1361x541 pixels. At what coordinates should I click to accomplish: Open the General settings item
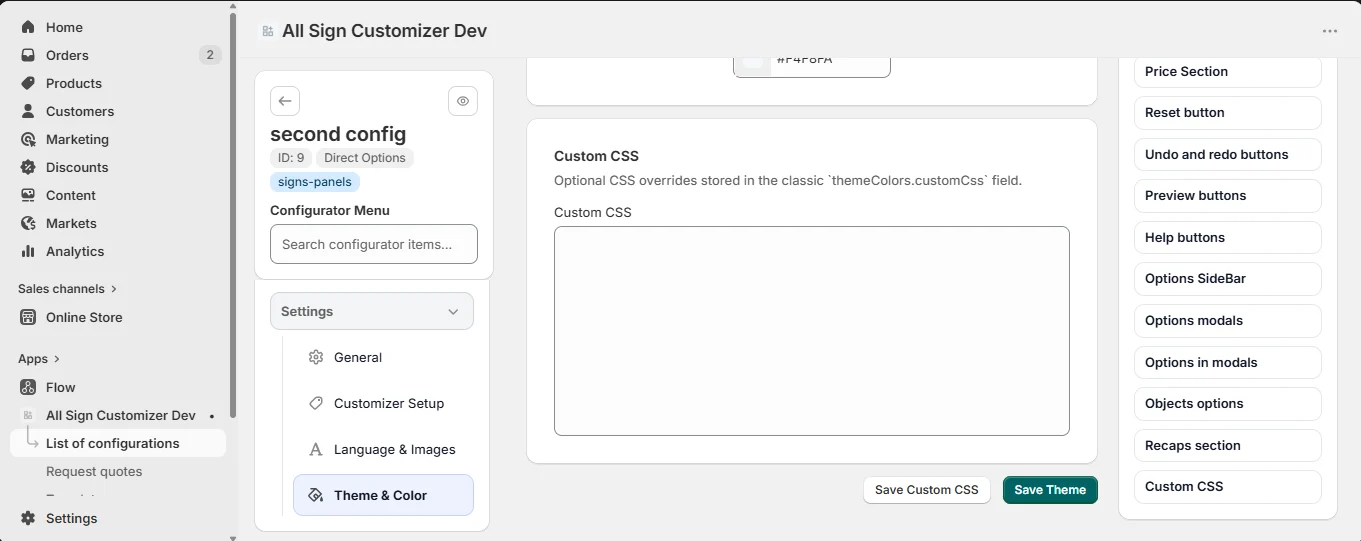[383, 357]
